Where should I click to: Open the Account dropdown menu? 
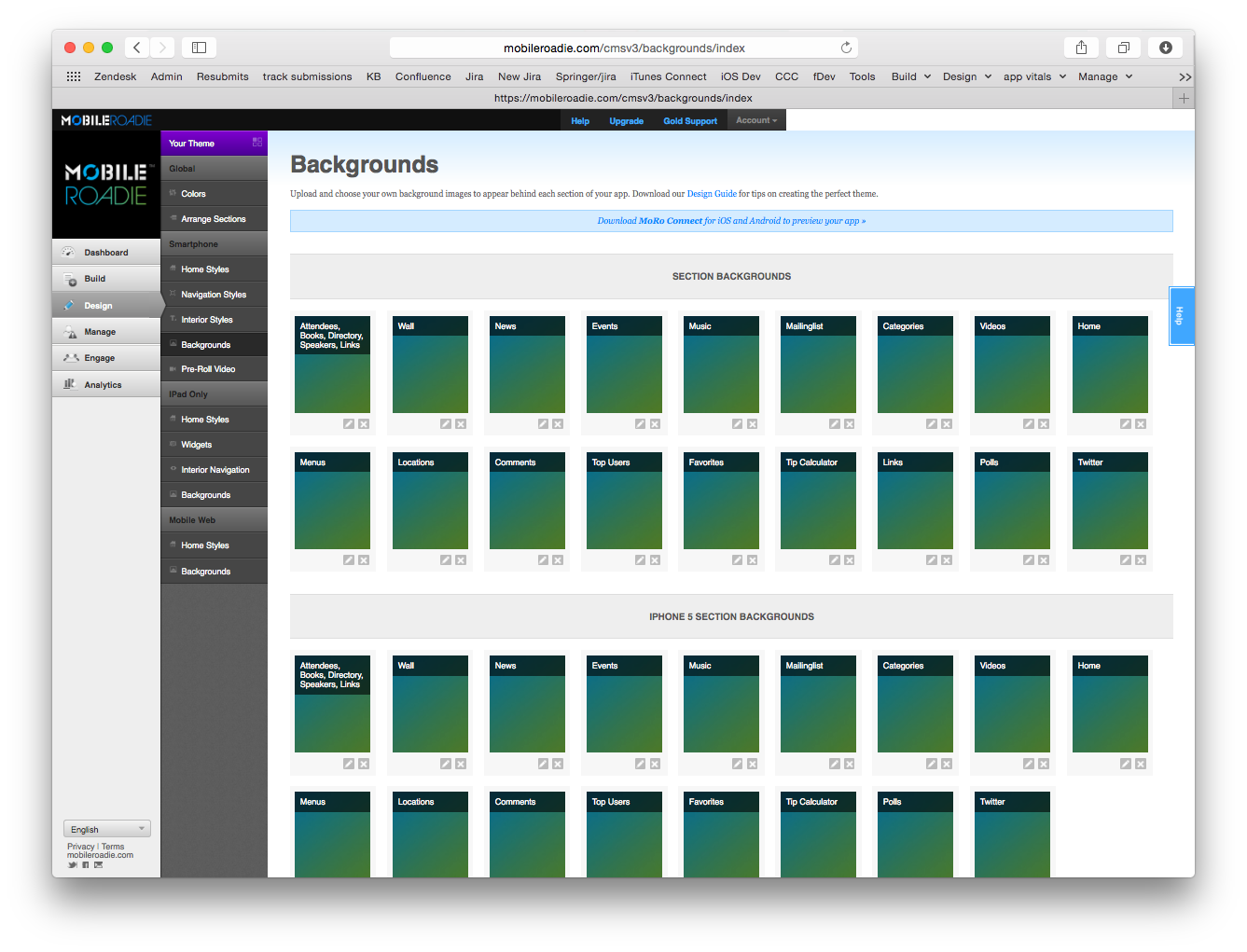[x=756, y=120]
